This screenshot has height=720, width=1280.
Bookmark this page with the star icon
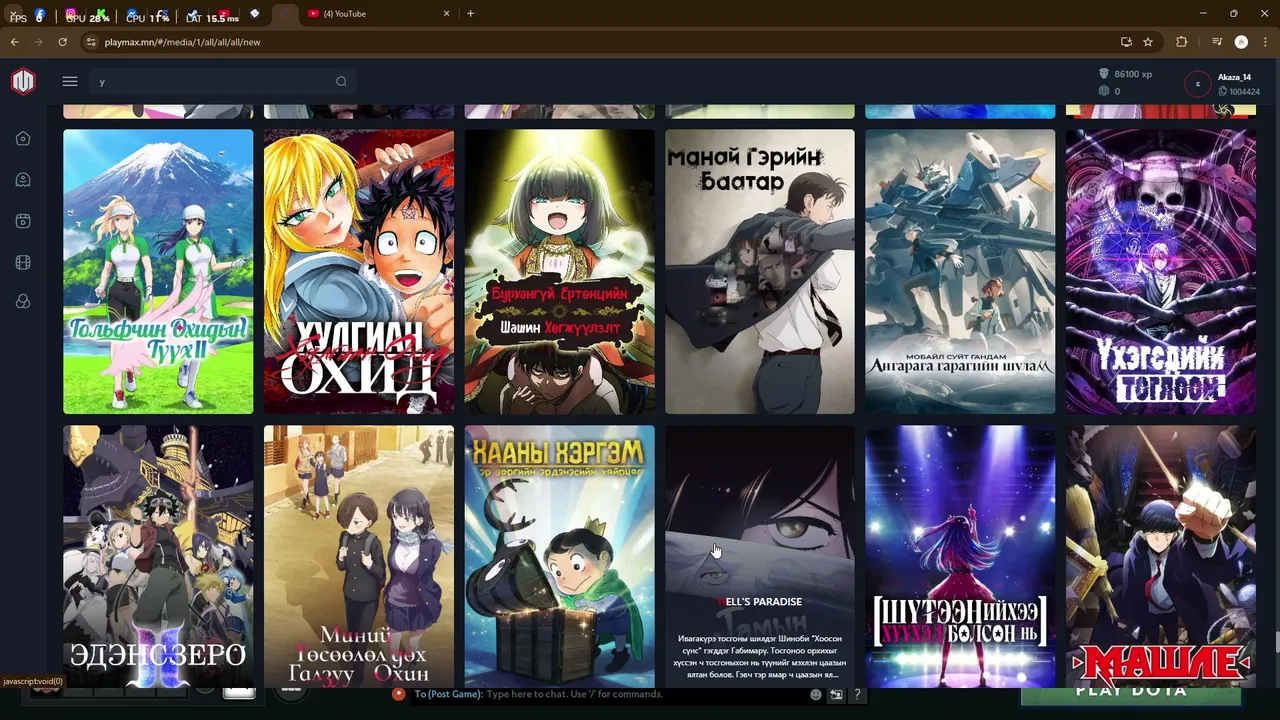click(1148, 42)
